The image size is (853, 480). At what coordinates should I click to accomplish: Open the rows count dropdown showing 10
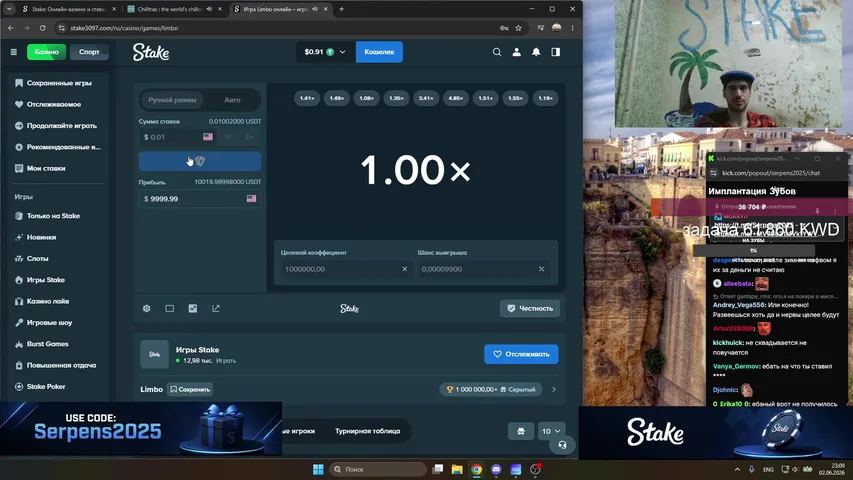tap(551, 431)
